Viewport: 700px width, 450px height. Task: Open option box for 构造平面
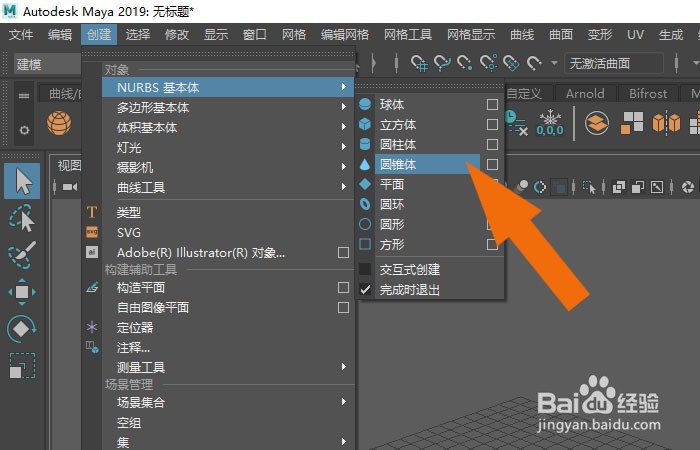(343, 288)
